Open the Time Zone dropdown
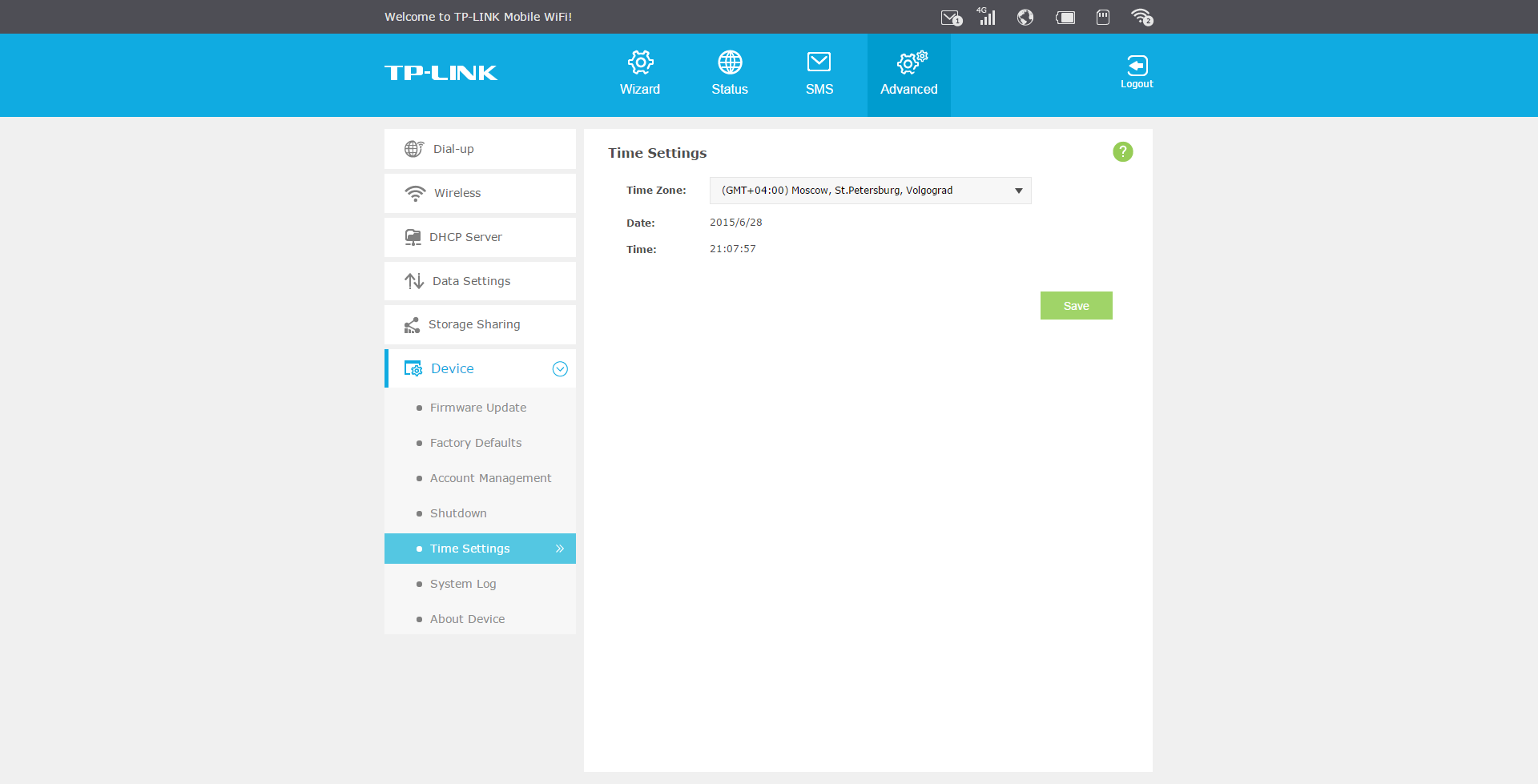The width and height of the screenshot is (1538, 784). click(871, 191)
